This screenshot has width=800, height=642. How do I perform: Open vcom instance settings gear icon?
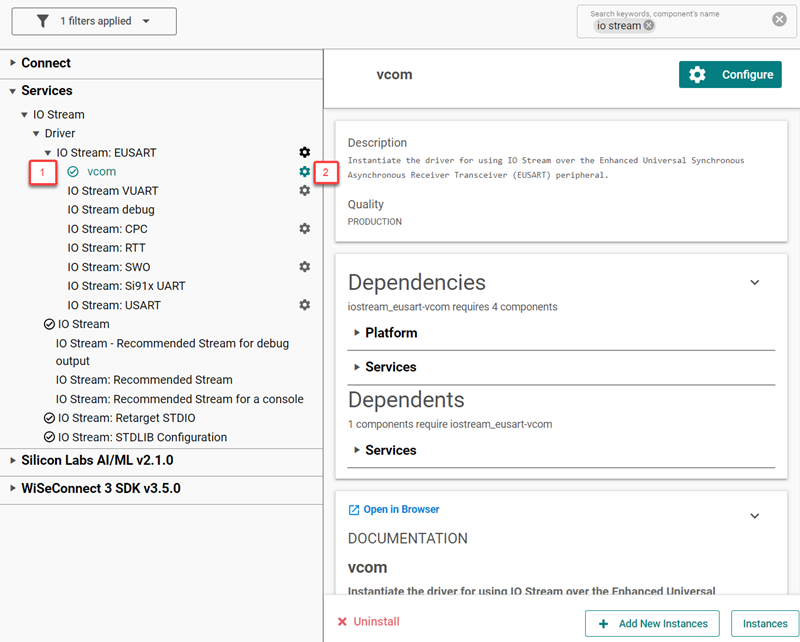point(305,172)
